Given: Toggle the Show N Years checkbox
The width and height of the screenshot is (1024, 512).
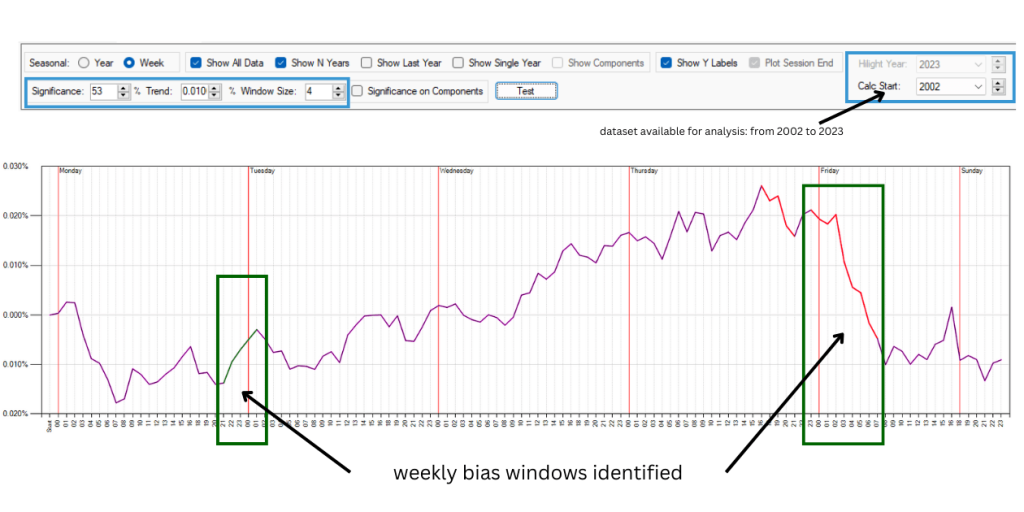Looking at the screenshot, I should click(x=281, y=63).
